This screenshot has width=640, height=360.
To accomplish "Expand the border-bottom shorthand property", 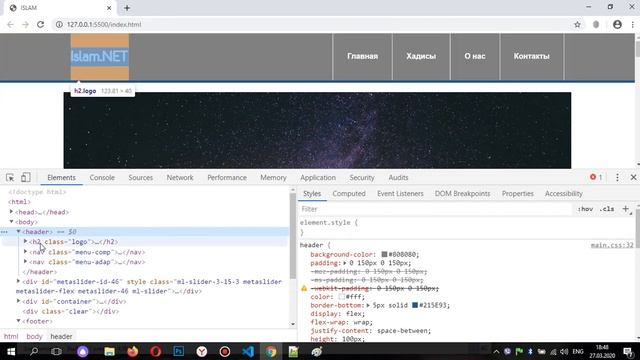I will (x=368, y=305).
